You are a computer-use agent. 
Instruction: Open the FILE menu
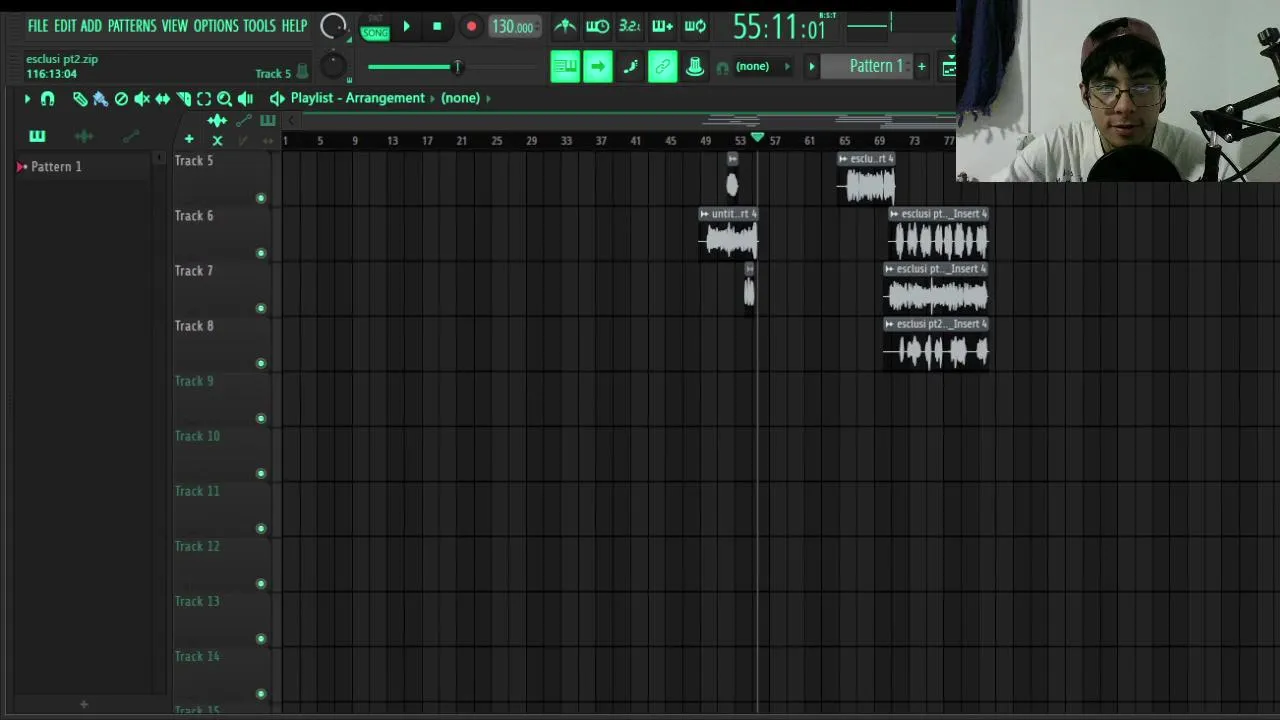click(x=38, y=26)
